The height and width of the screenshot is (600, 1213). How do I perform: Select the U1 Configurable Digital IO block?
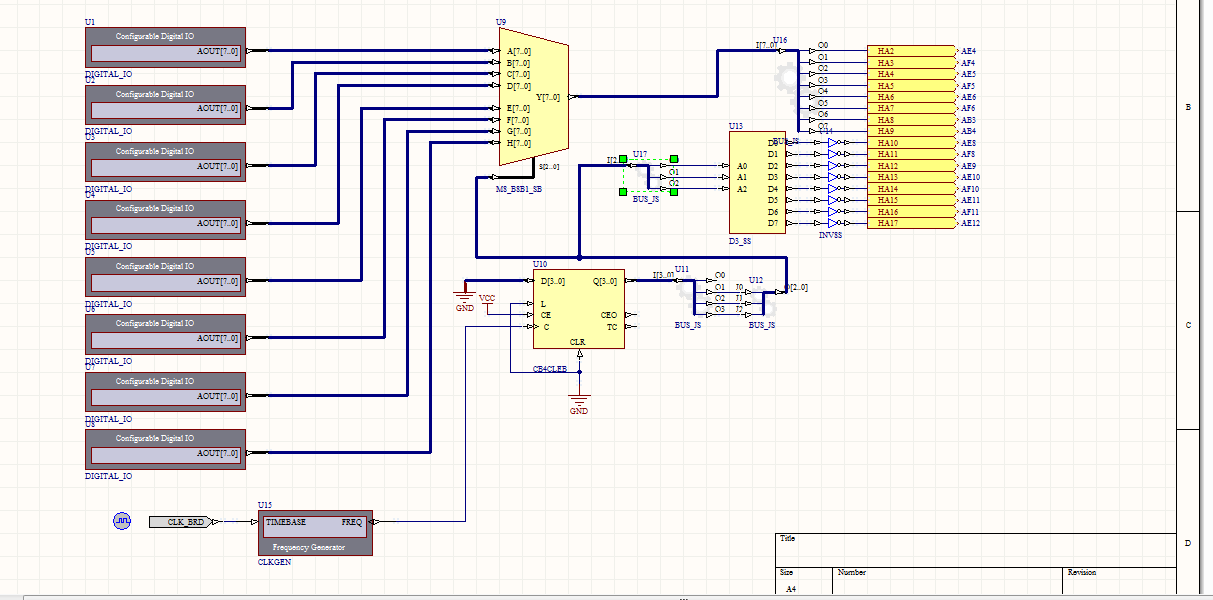click(165, 46)
